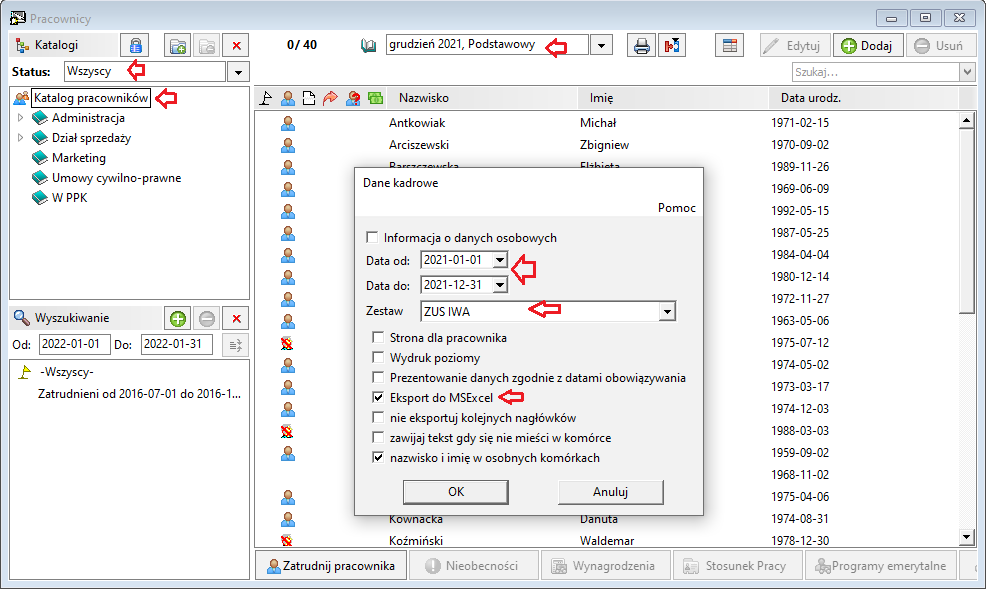Open the period dropdown grudzień 2021, Podstawowy

602,45
